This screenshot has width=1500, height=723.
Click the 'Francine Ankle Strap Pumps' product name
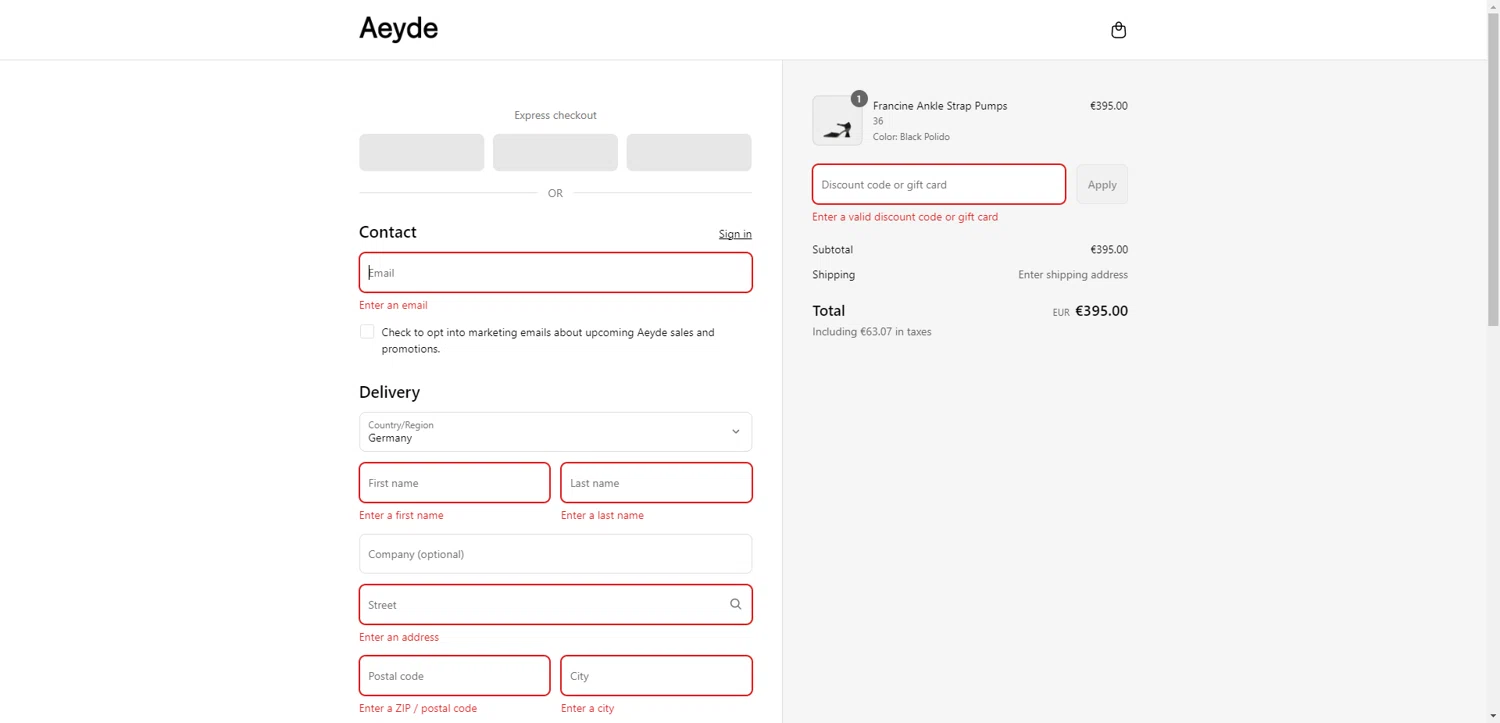[940, 106]
